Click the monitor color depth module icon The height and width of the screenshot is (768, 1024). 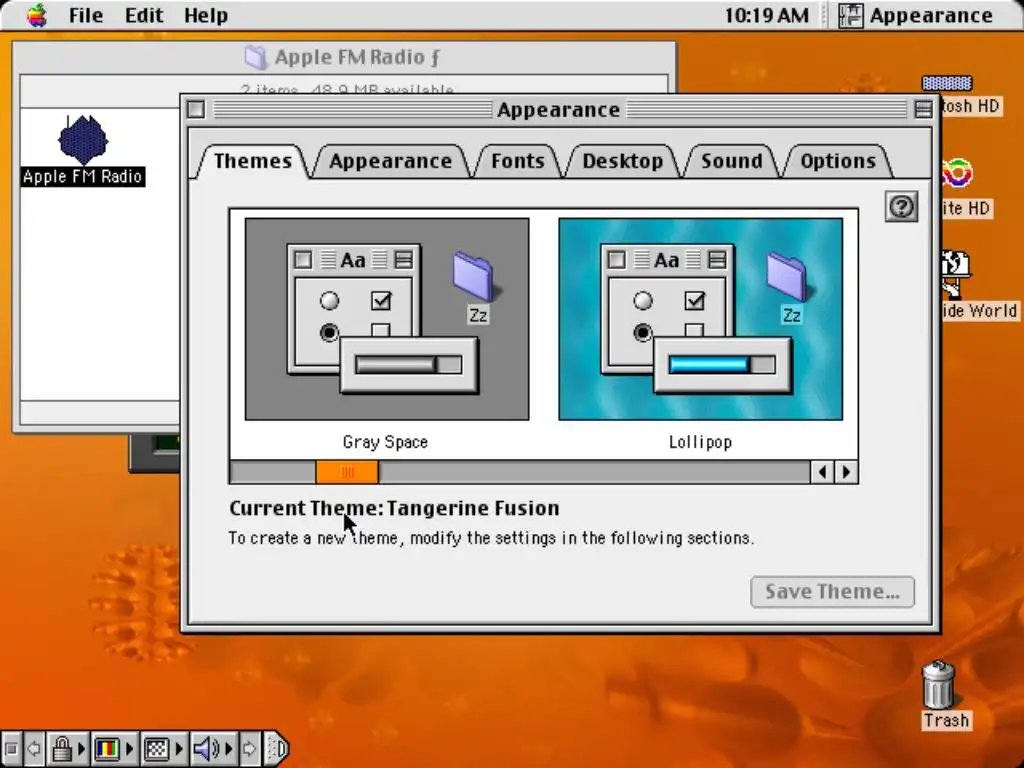tap(106, 748)
